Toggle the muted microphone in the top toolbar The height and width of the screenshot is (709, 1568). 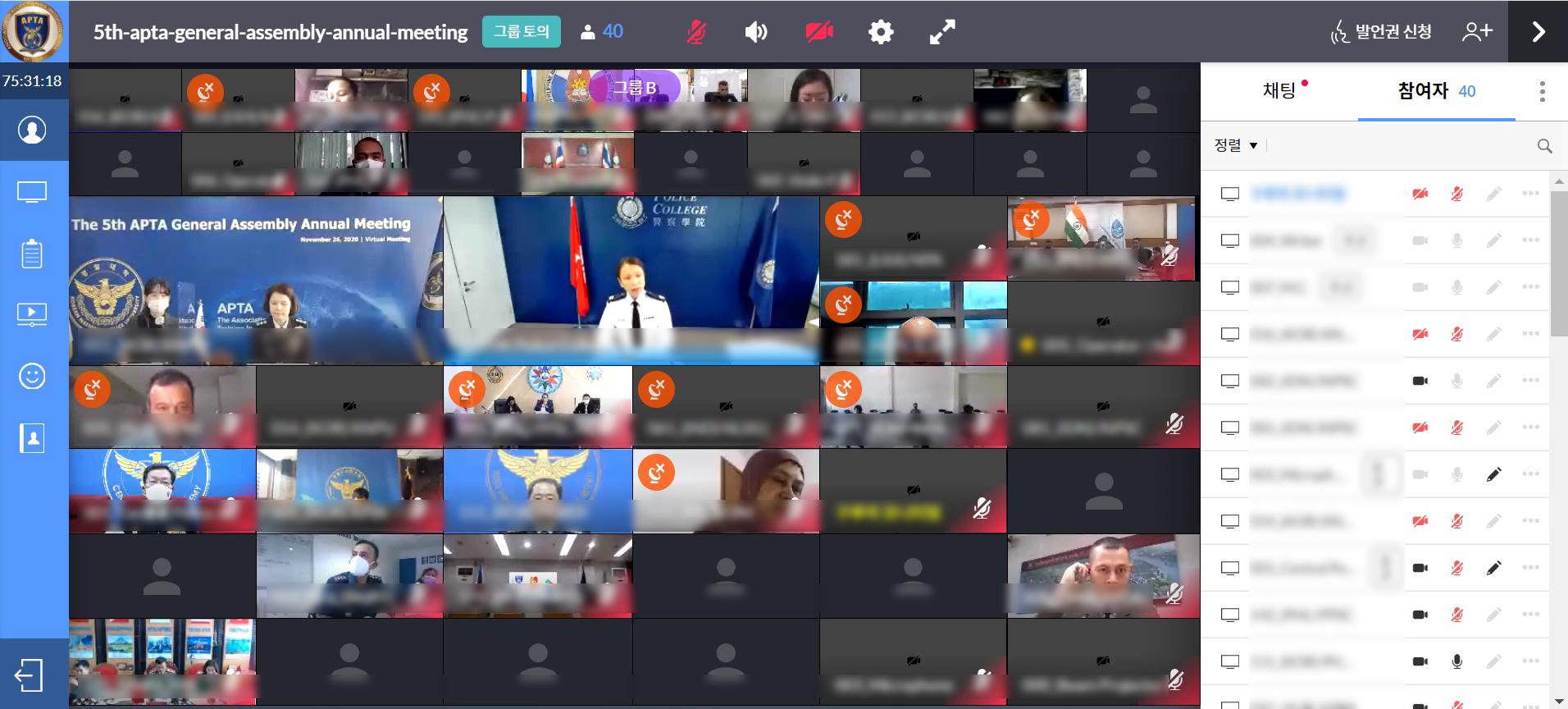click(x=695, y=32)
